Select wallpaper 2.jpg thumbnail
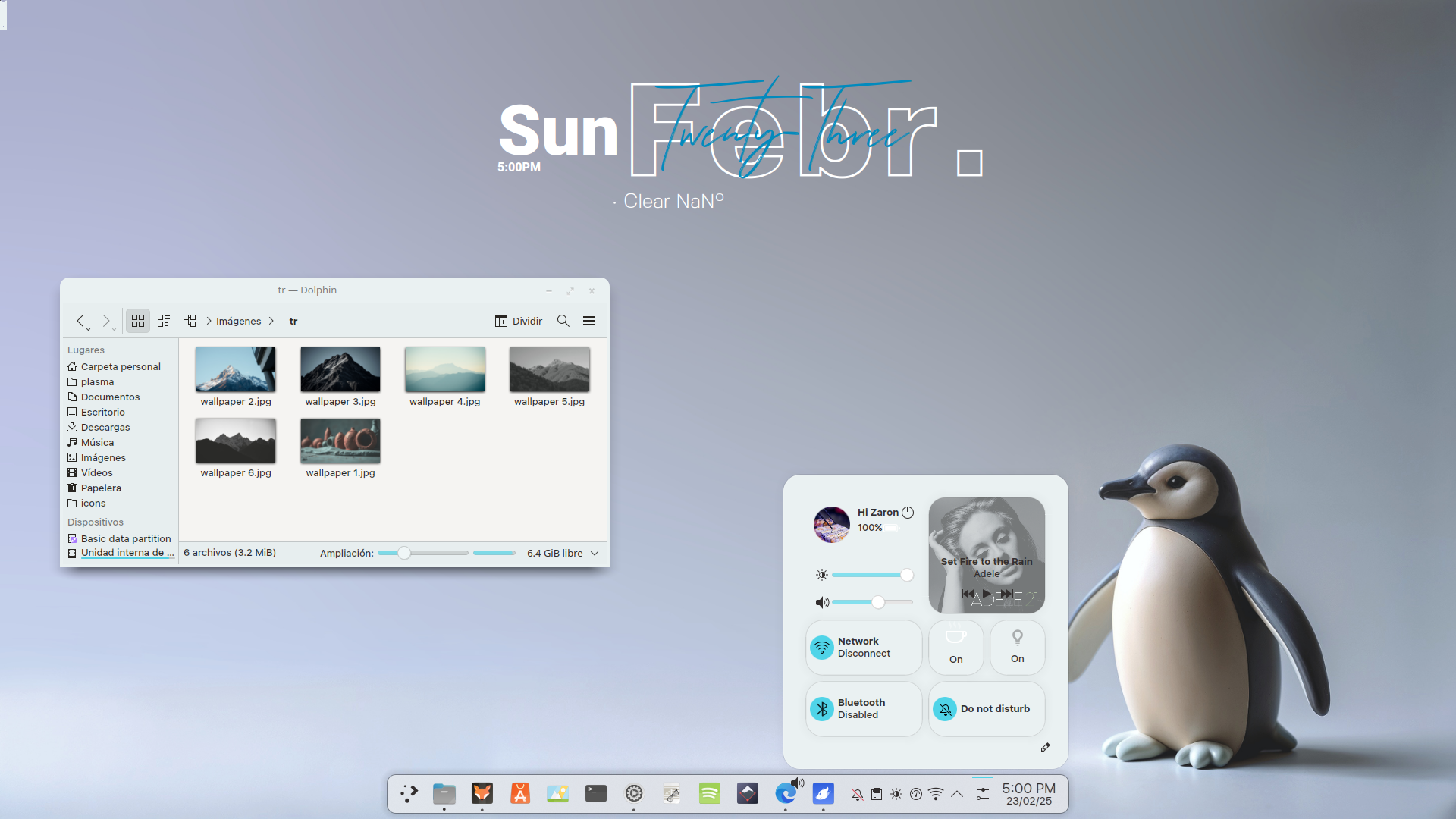 236,369
